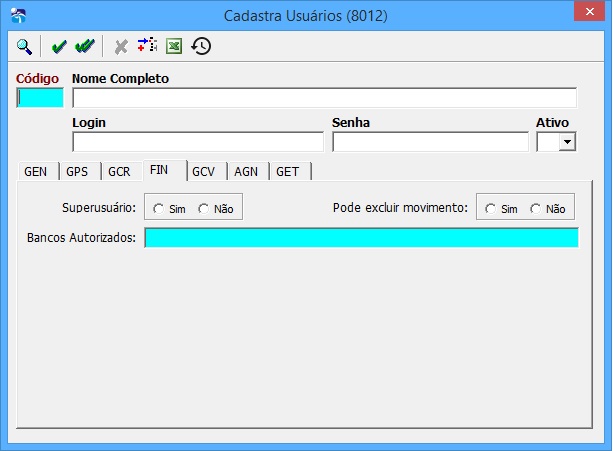Open the Ativo dropdown
Screen dimensions: 613x451
pos(567,142)
